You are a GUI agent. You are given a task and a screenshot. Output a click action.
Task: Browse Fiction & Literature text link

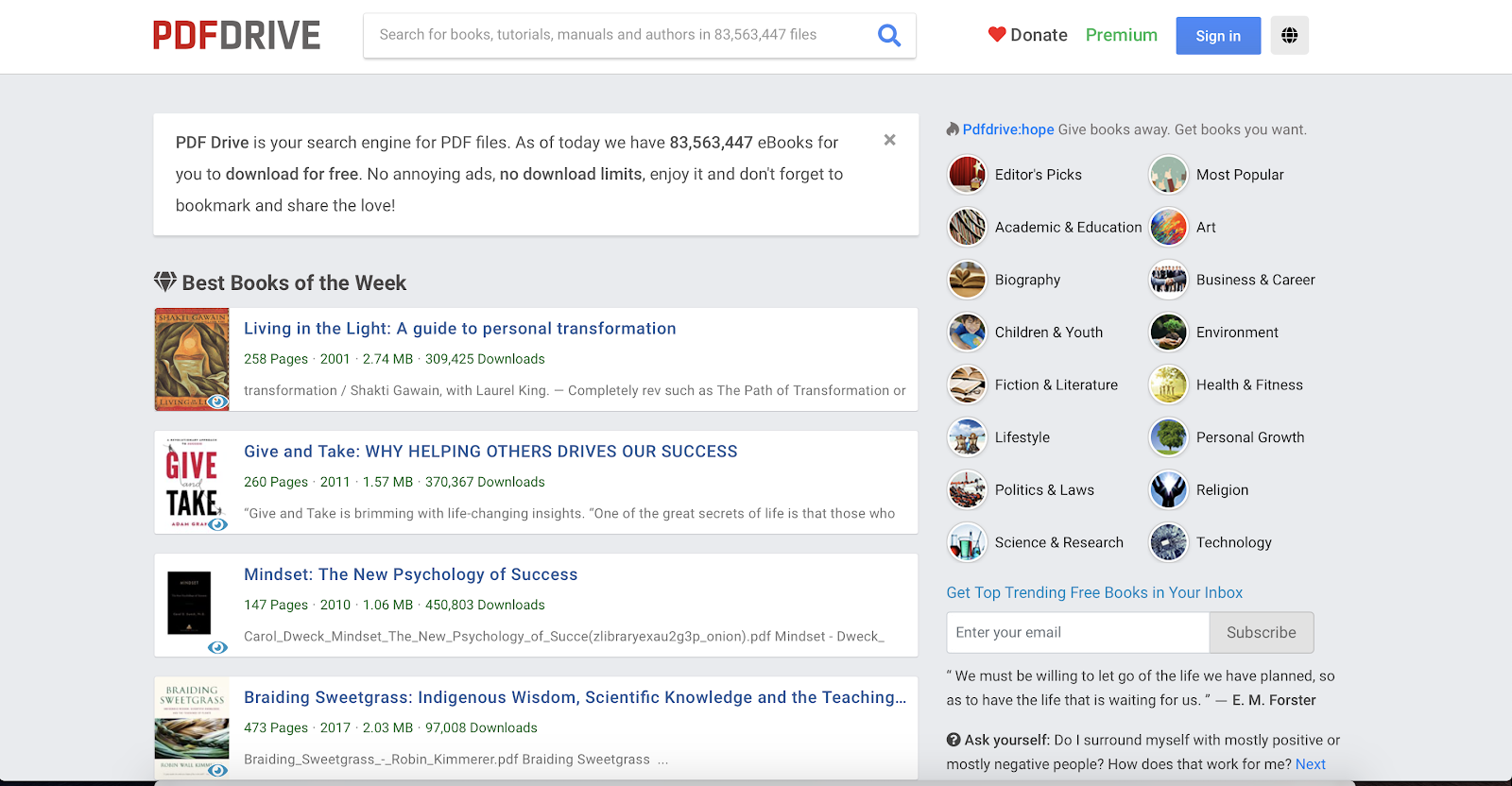pos(1056,384)
